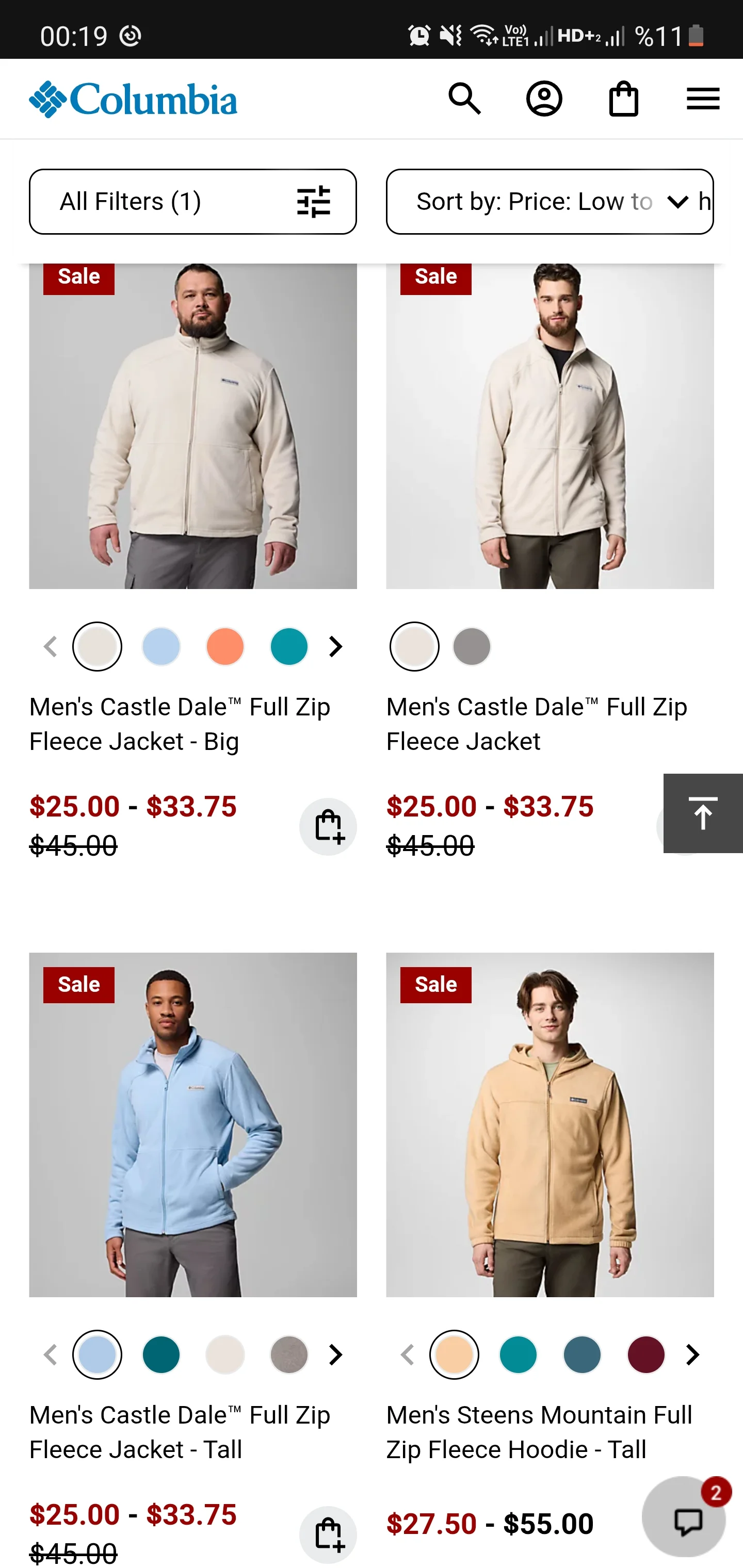
Task: Quick-add Castle Dale Tall jacket to bag
Action: click(x=328, y=1534)
